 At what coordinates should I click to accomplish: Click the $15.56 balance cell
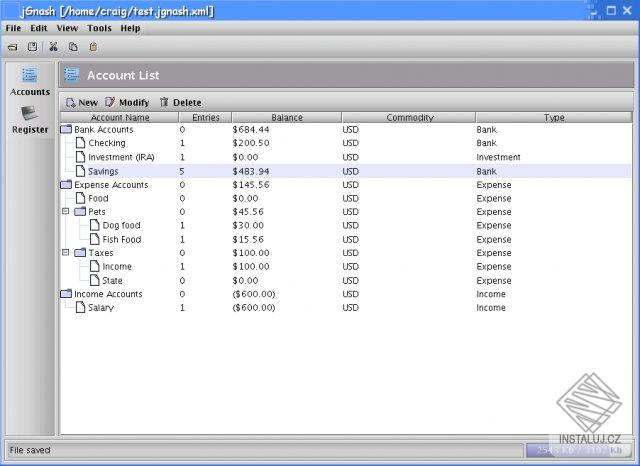(x=248, y=240)
